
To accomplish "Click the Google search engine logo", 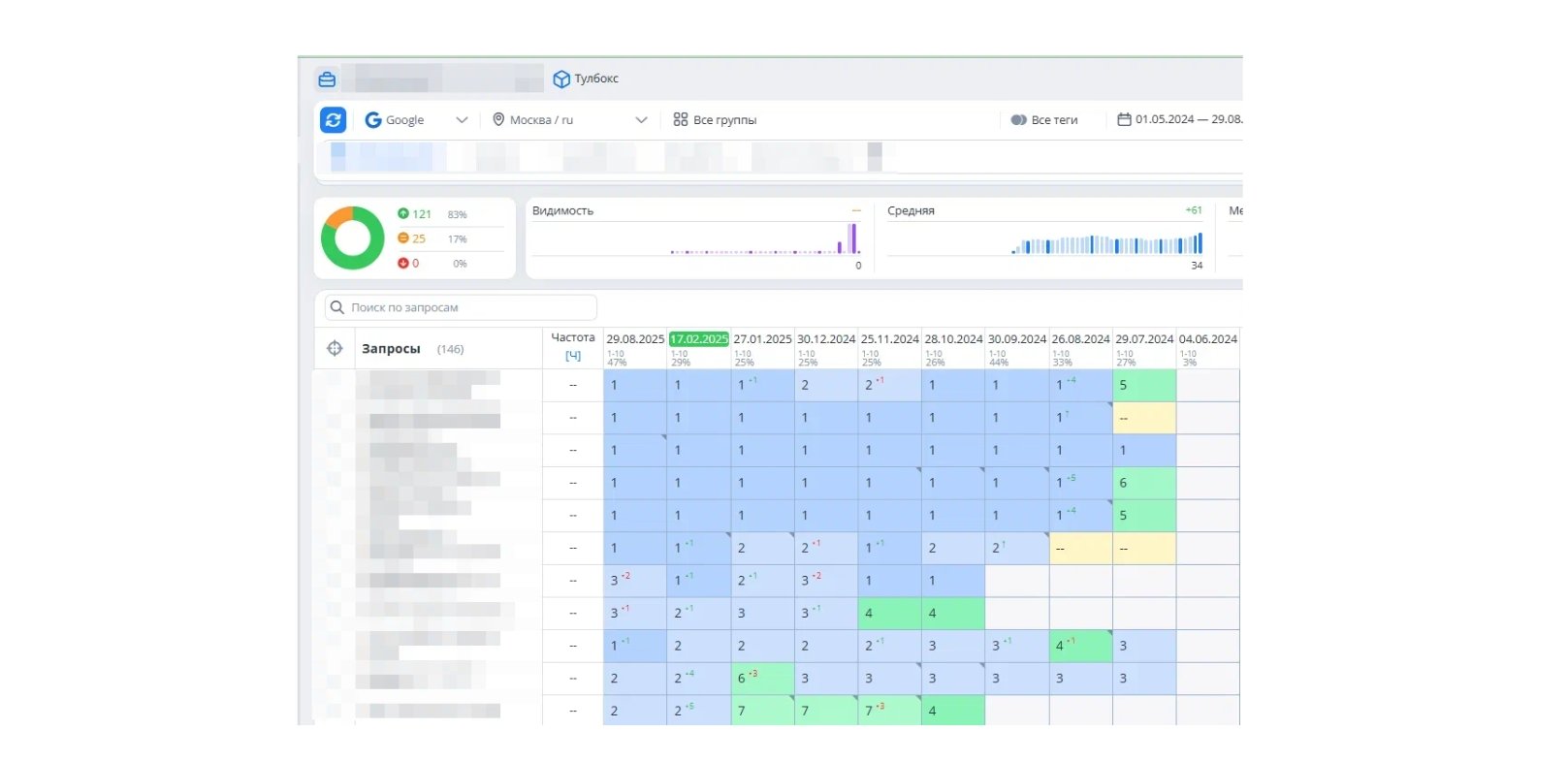I will [x=373, y=120].
